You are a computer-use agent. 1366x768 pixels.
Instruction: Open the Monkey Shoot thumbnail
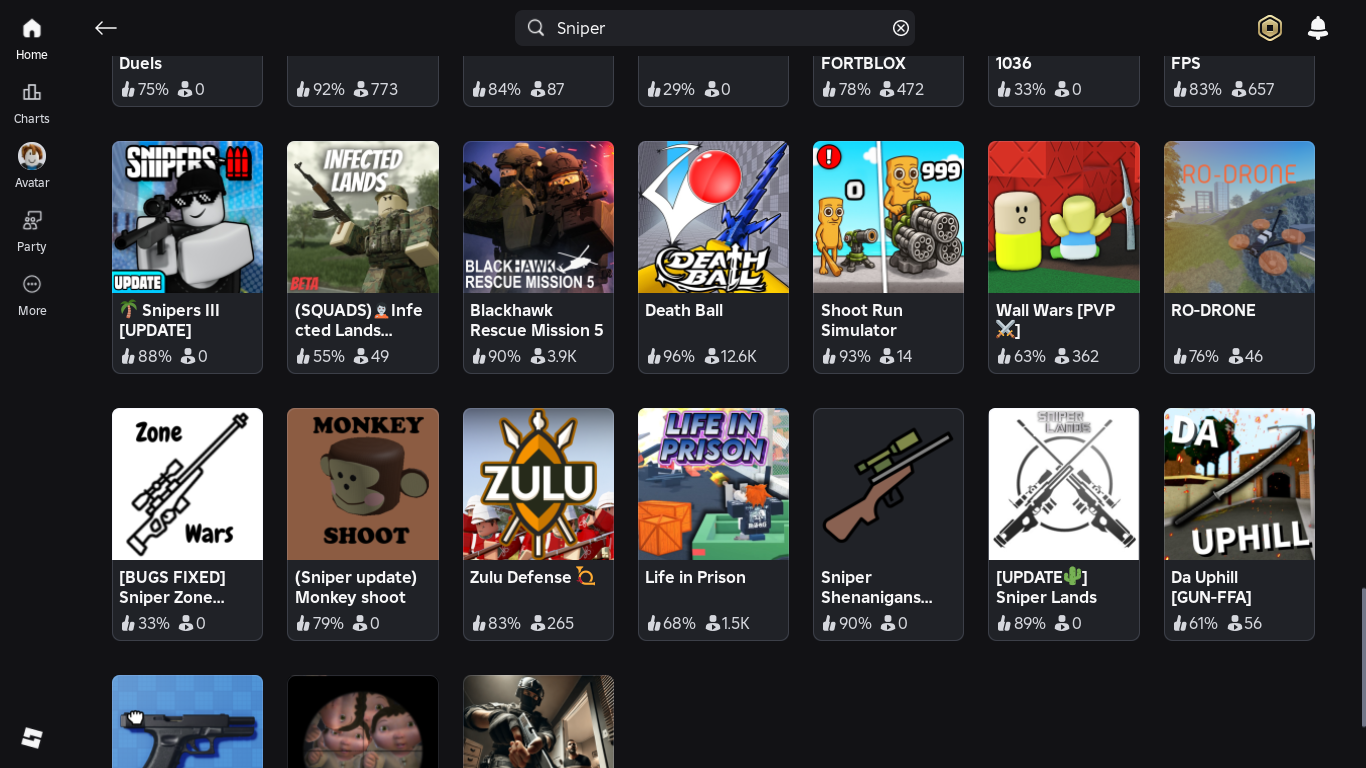tap(363, 484)
